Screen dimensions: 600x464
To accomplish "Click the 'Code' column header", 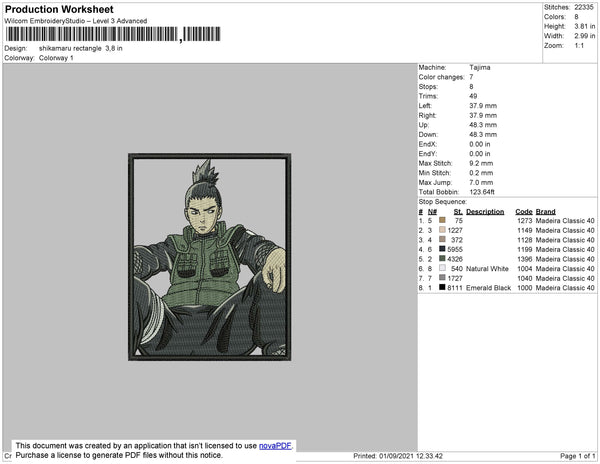I will 524,212.
